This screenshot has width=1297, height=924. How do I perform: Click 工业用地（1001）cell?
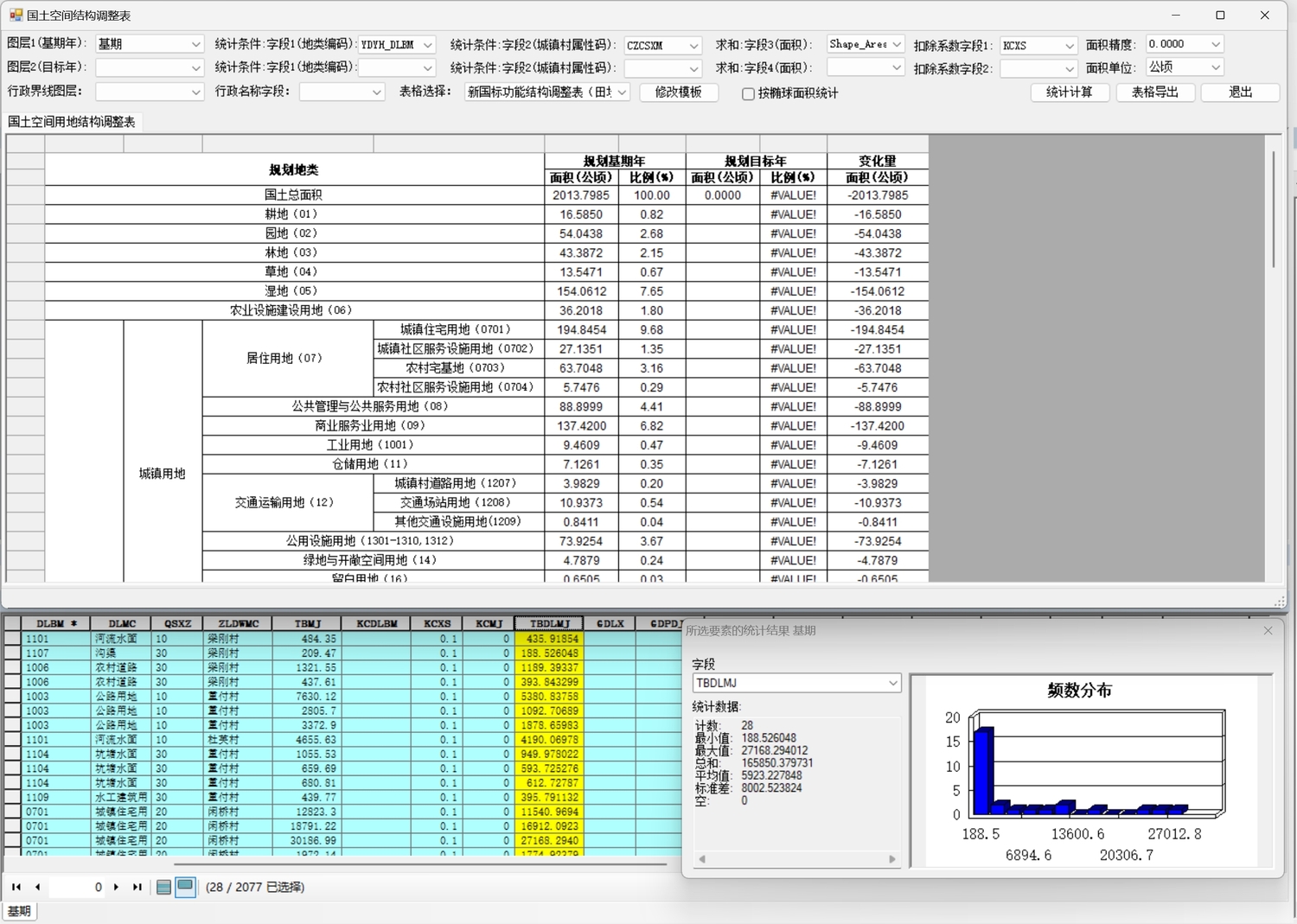pyautogui.click(x=374, y=444)
